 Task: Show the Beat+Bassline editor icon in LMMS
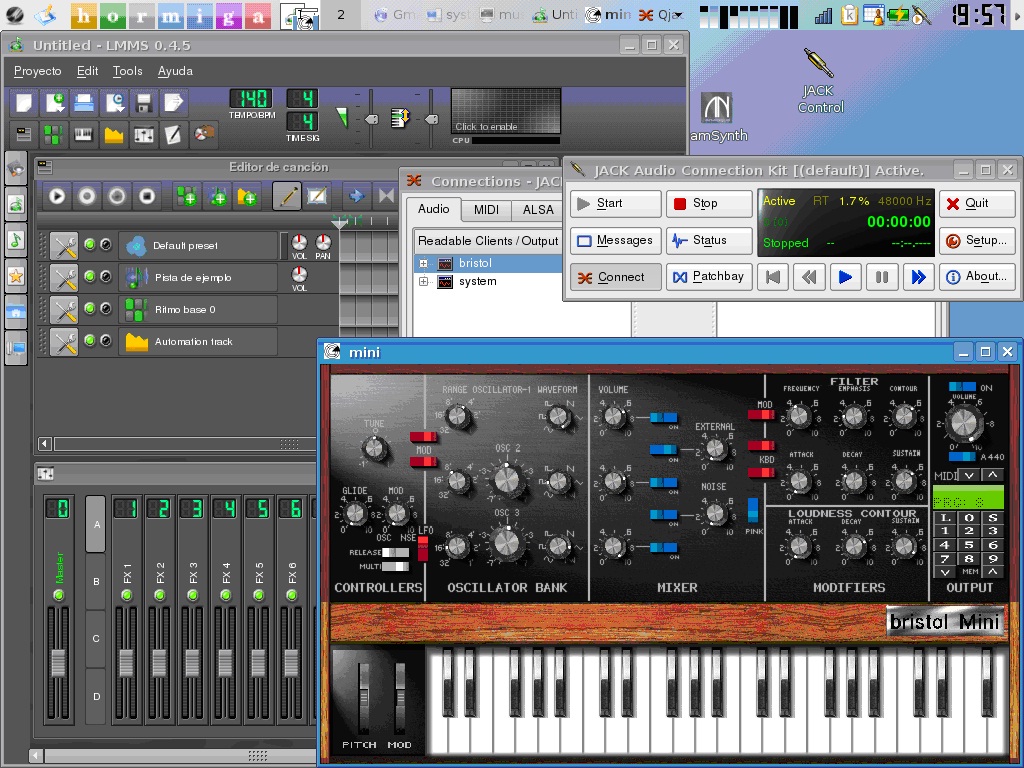(53, 135)
